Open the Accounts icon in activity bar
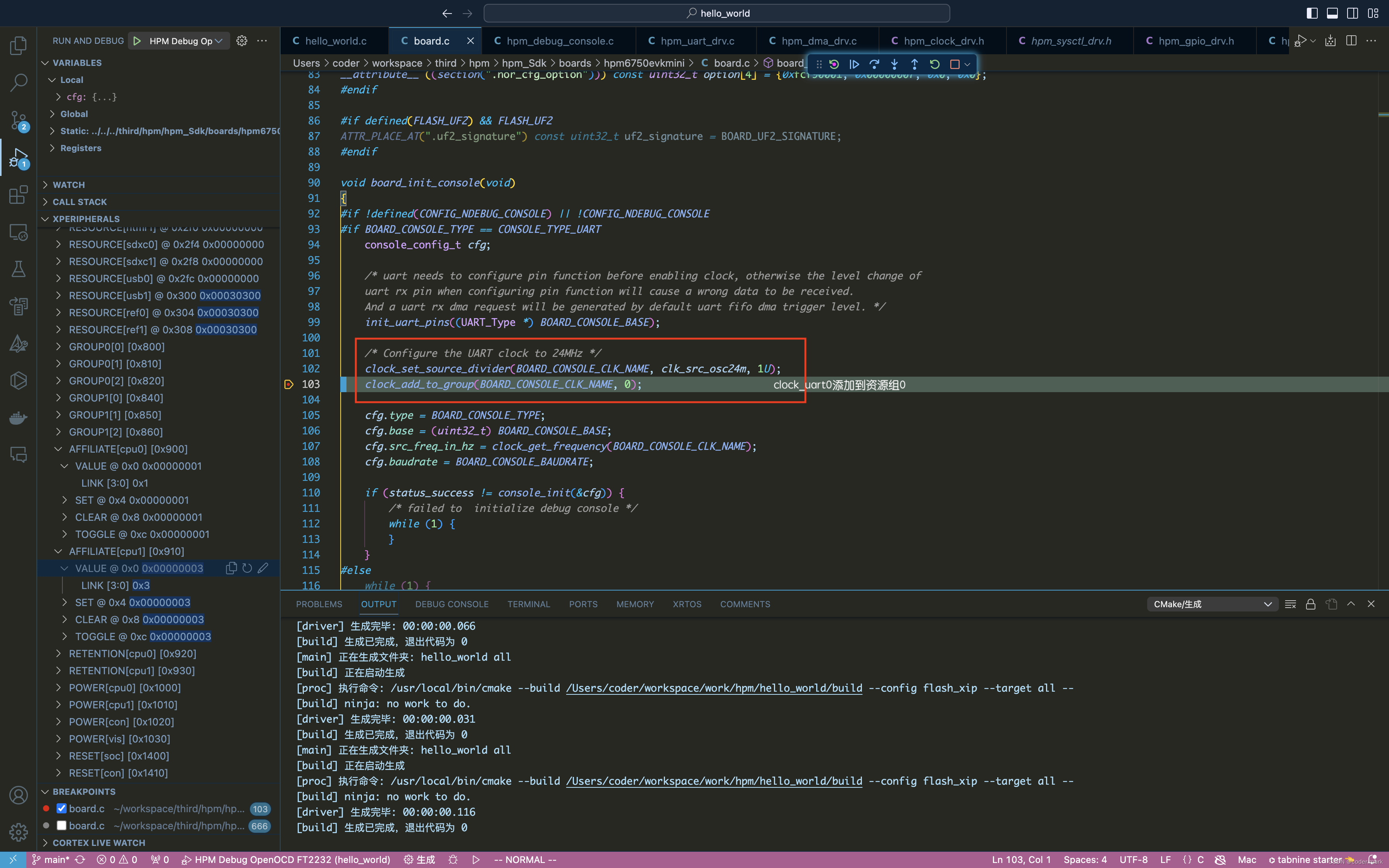Viewport: 1389px width, 868px height. (18, 795)
